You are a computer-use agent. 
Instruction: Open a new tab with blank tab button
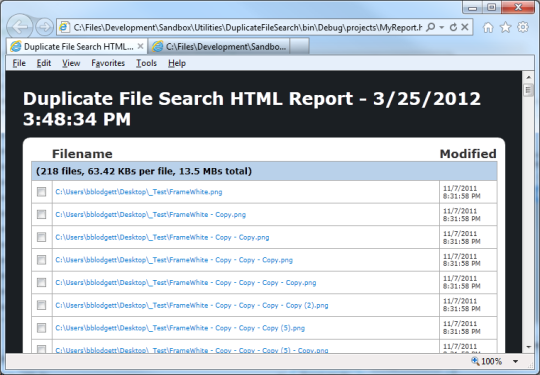(x=299, y=46)
